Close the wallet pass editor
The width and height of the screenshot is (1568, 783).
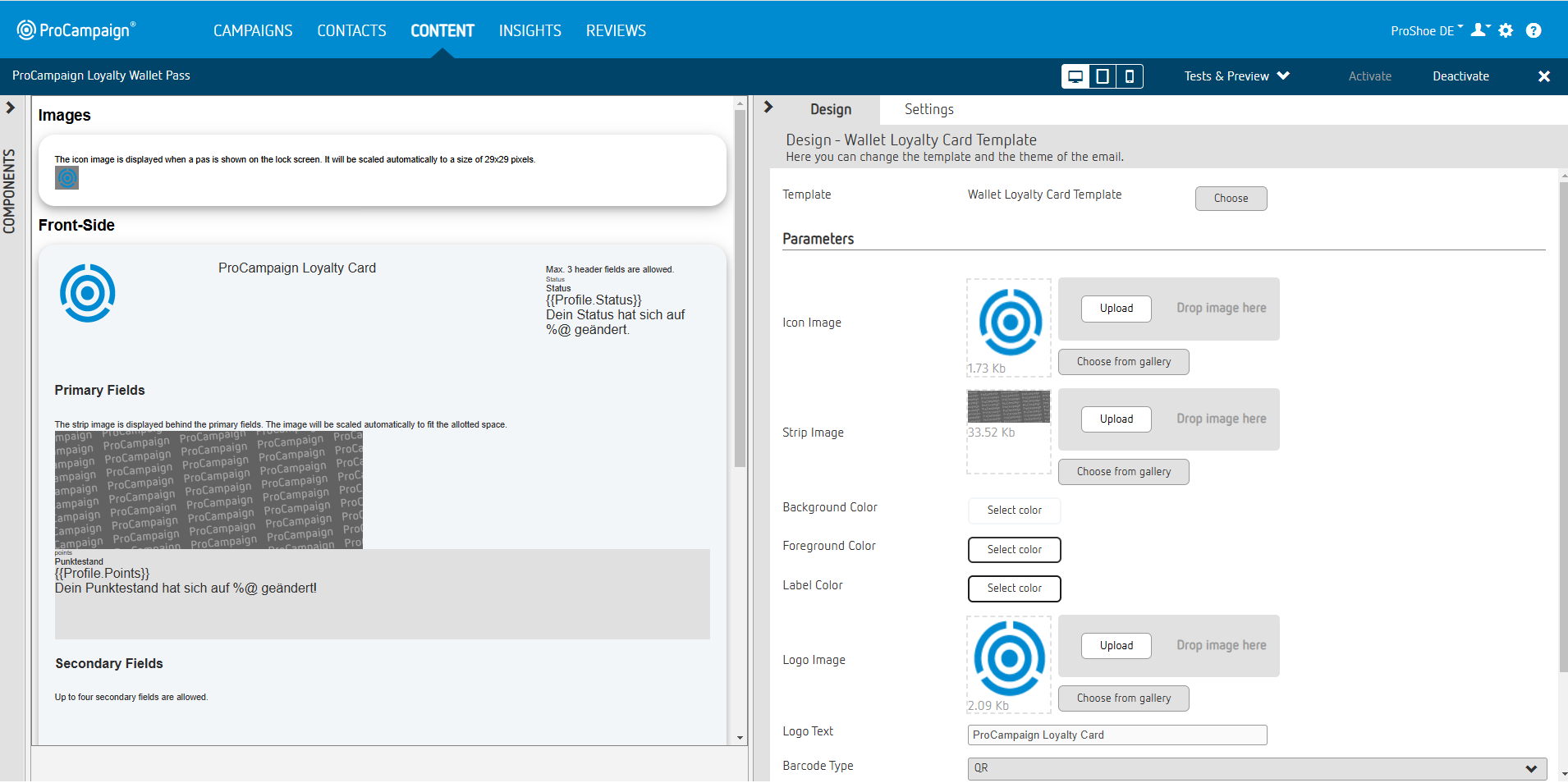(x=1543, y=76)
